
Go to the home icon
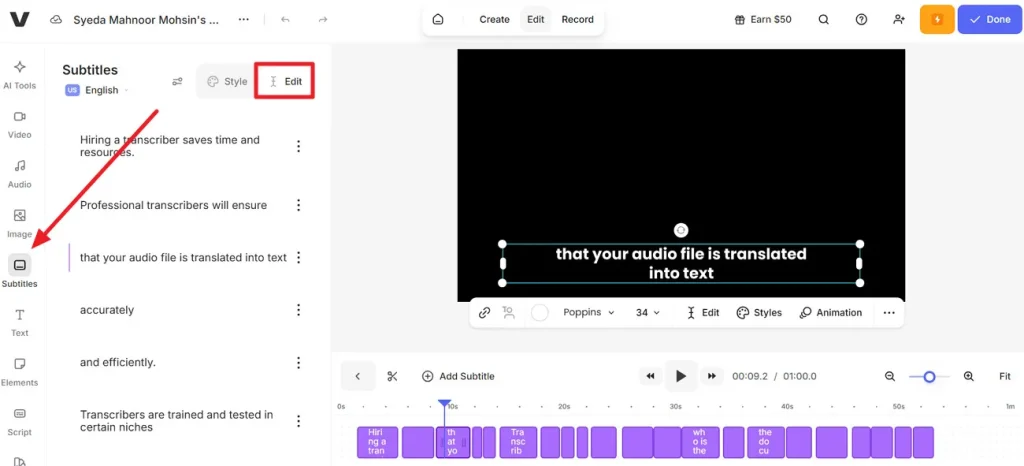pos(438,20)
